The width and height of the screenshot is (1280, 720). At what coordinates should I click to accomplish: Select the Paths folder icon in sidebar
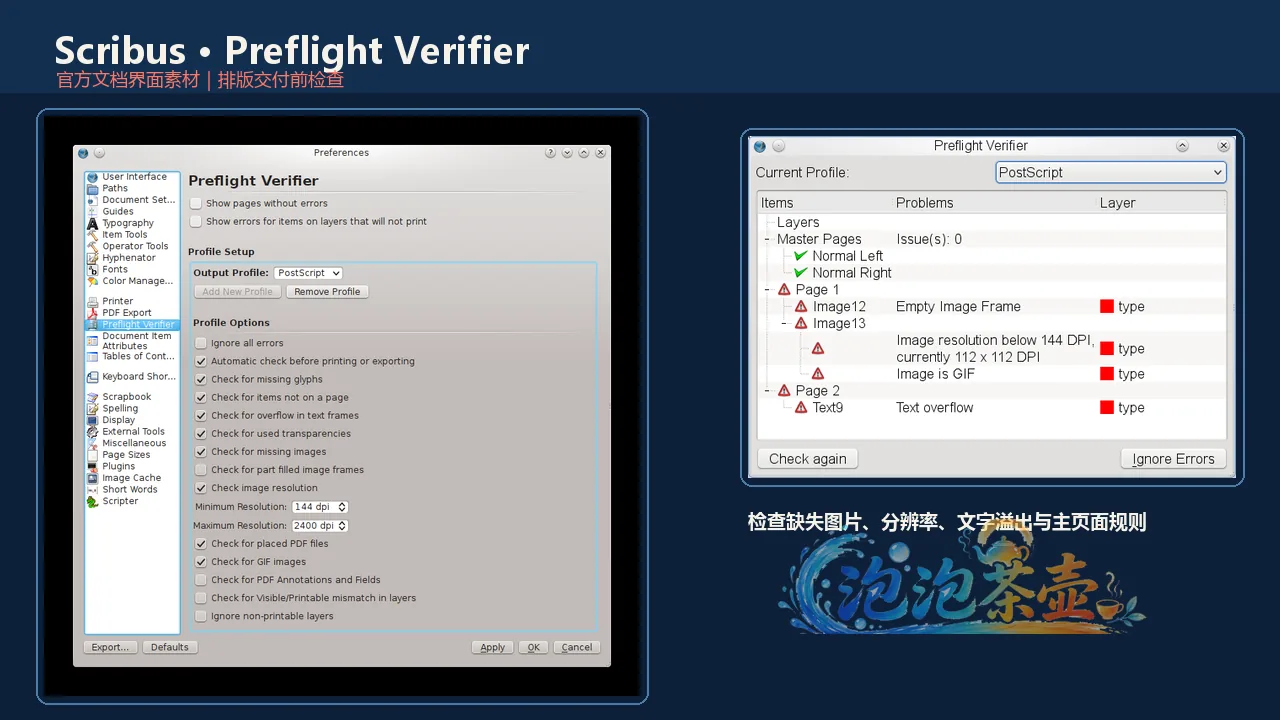click(93, 188)
